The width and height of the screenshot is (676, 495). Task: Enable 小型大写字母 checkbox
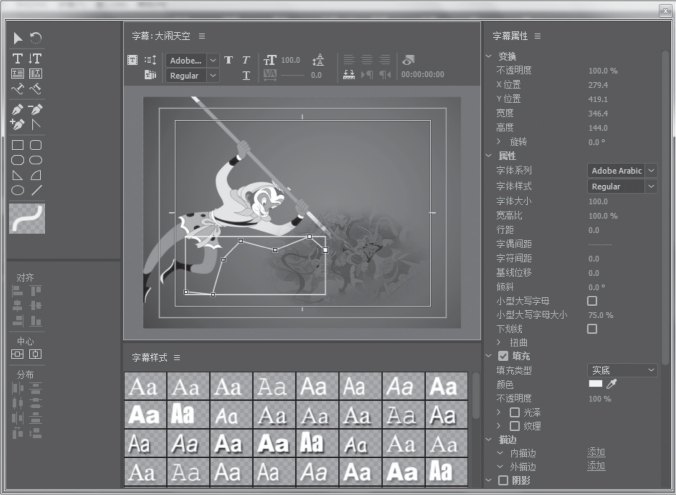coord(592,301)
